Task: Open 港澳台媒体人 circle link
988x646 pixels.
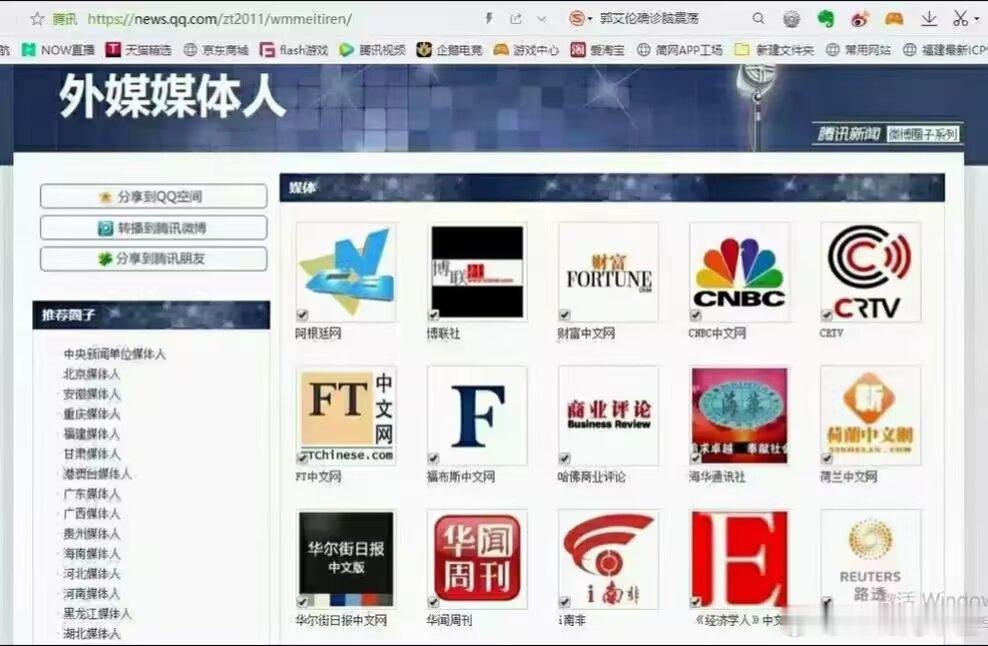Action: 97,473
